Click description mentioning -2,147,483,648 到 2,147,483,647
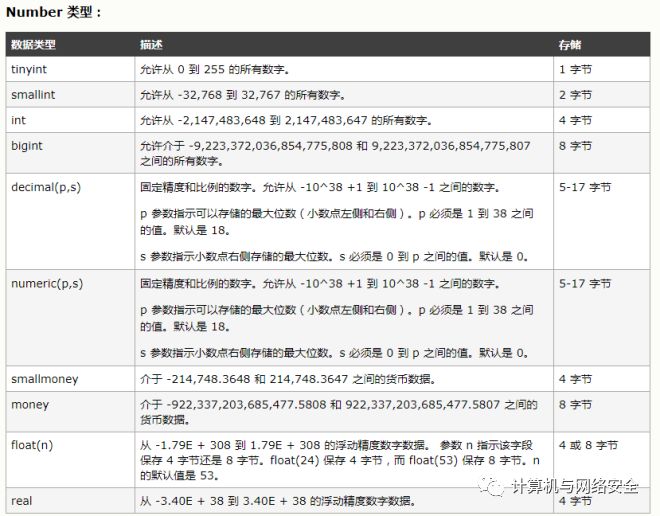This screenshot has width=660, height=516. (x=286, y=120)
